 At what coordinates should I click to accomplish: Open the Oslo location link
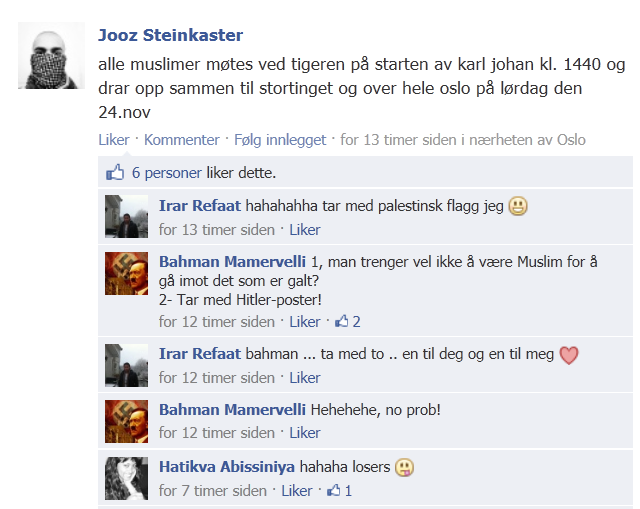tap(571, 140)
